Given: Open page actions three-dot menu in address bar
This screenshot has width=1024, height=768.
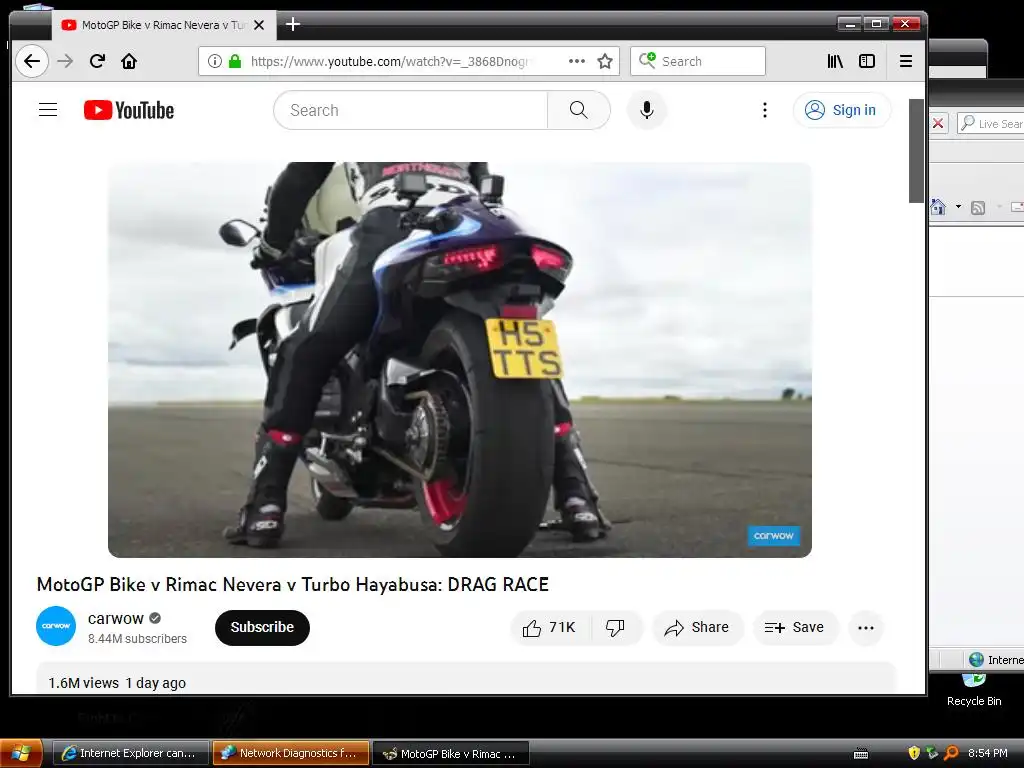Looking at the screenshot, I should pyautogui.click(x=577, y=61).
